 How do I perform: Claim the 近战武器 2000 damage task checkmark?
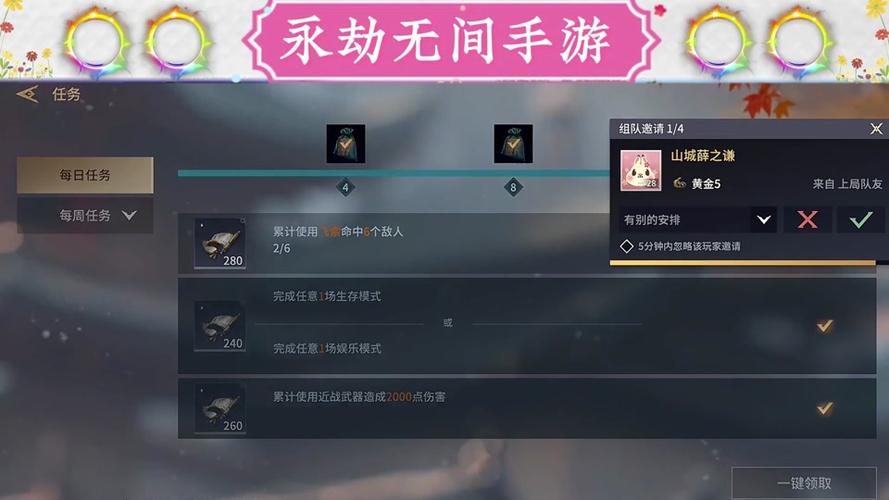click(x=824, y=408)
